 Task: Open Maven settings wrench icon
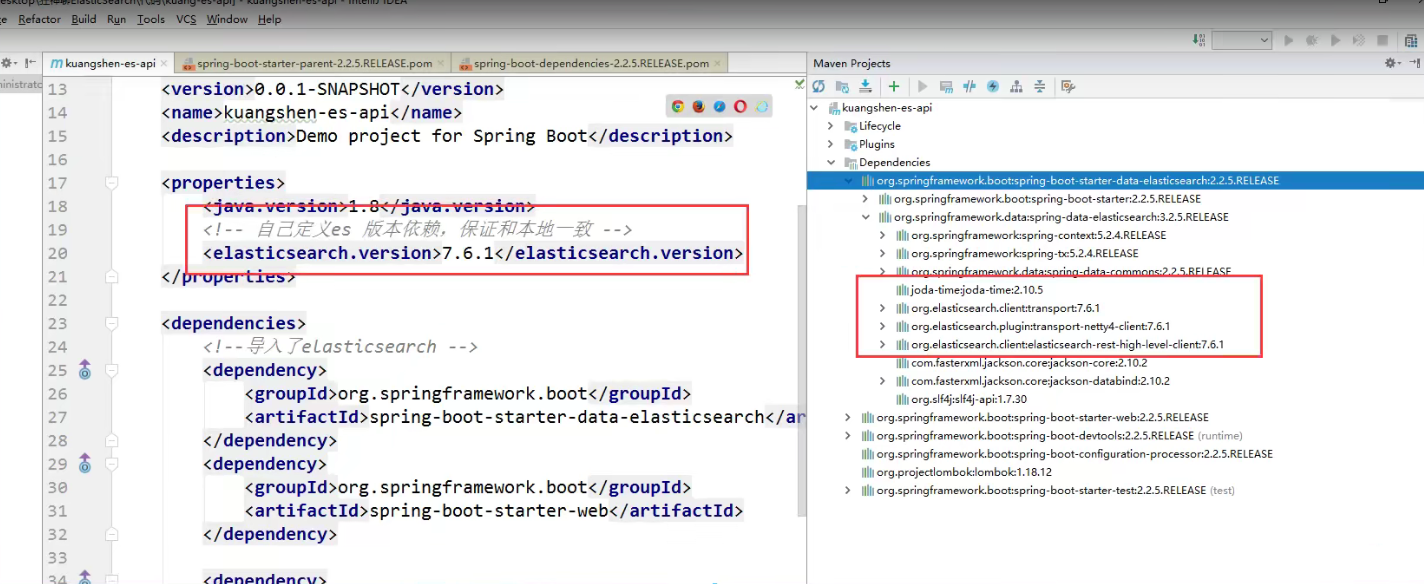tap(1068, 87)
